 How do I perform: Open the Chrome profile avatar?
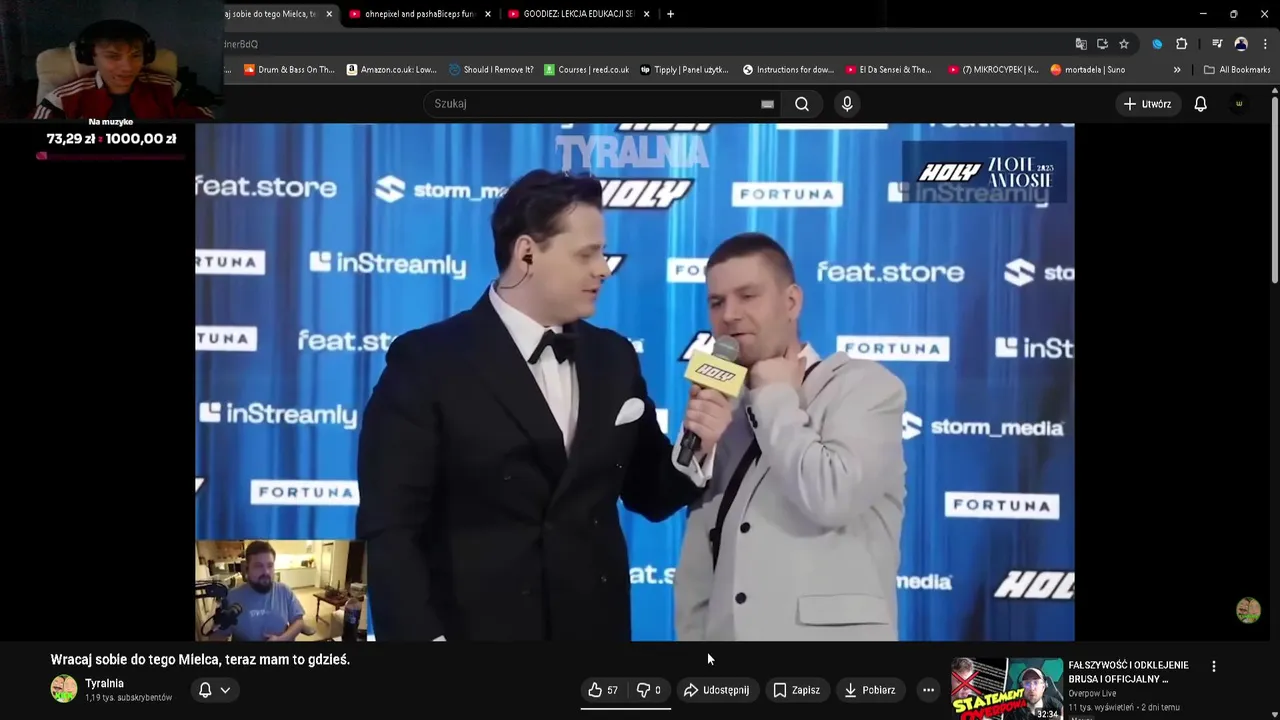point(1241,44)
